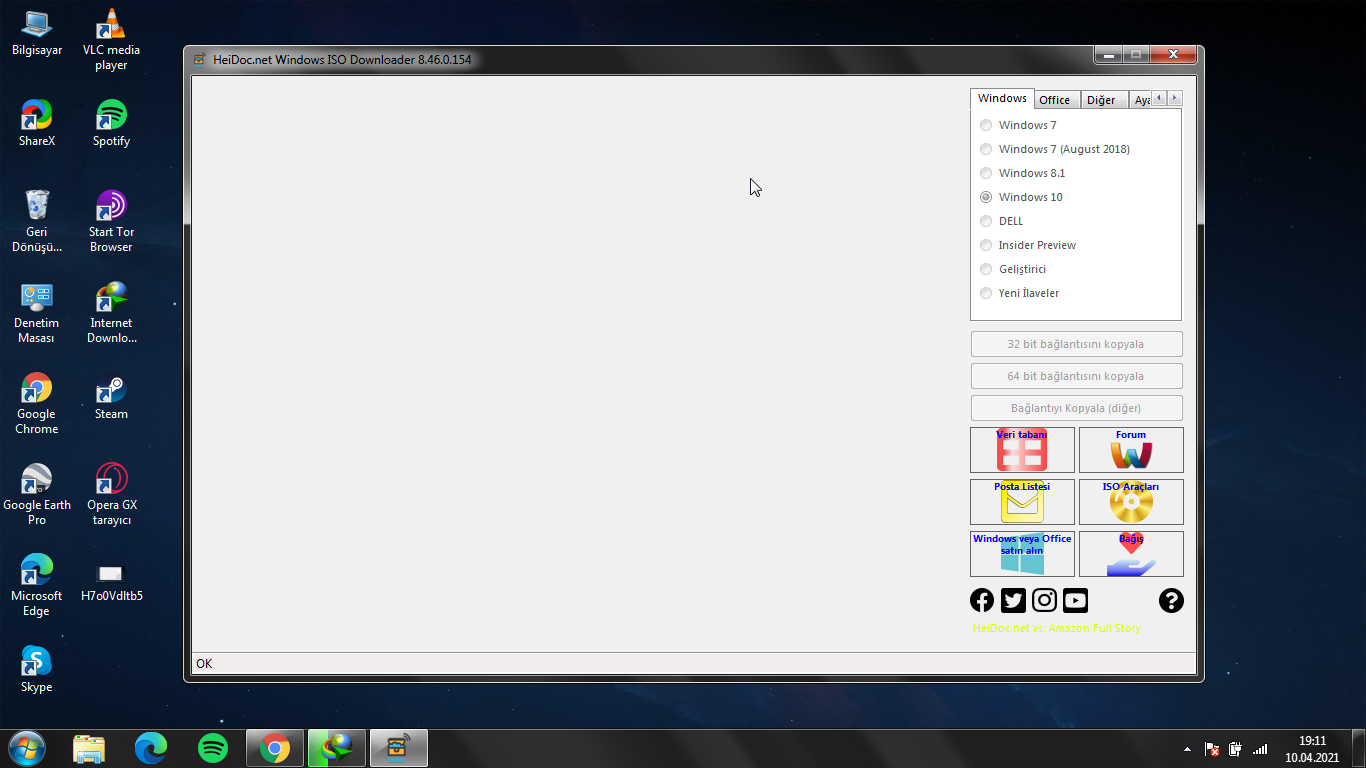The height and width of the screenshot is (768, 1366).
Task: Select Denetim Masası desktop icon
Action: [x=37, y=313]
